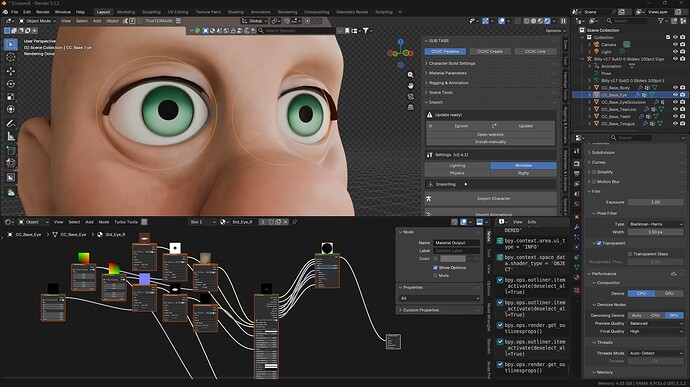
Task: Click the viewport pan hand icon
Action: click(410, 85)
